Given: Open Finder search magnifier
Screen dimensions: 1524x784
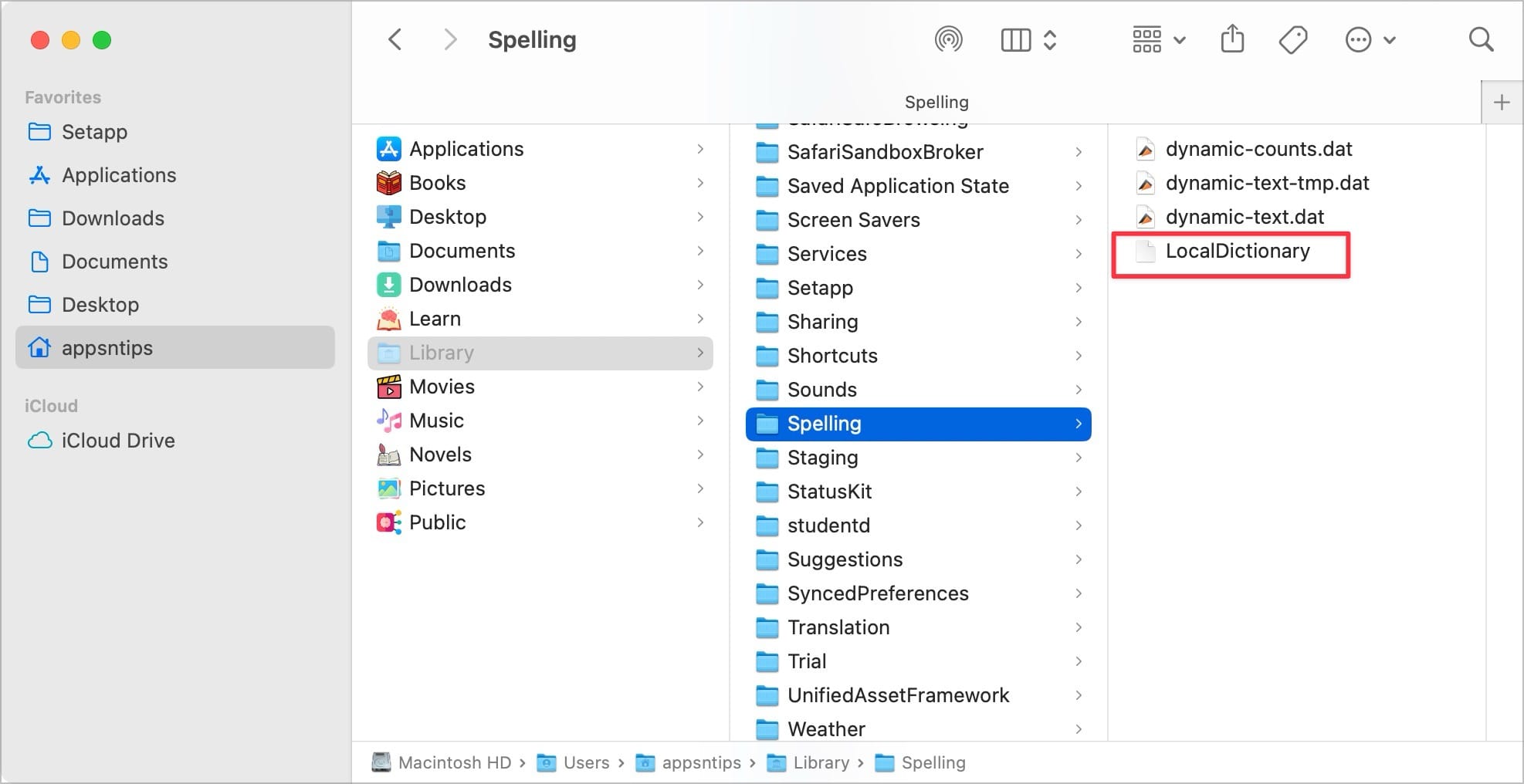Looking at the screenshot, I should (1481, 39).
